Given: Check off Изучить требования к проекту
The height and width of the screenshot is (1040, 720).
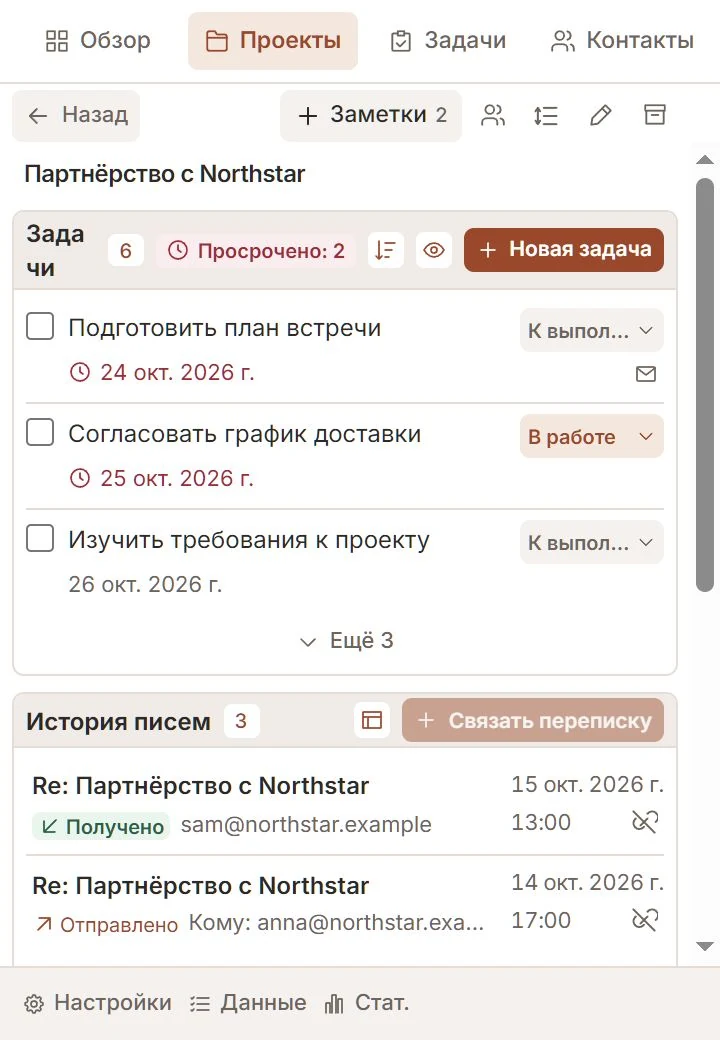Looking at the screenshot, I should tap(40, 538).
